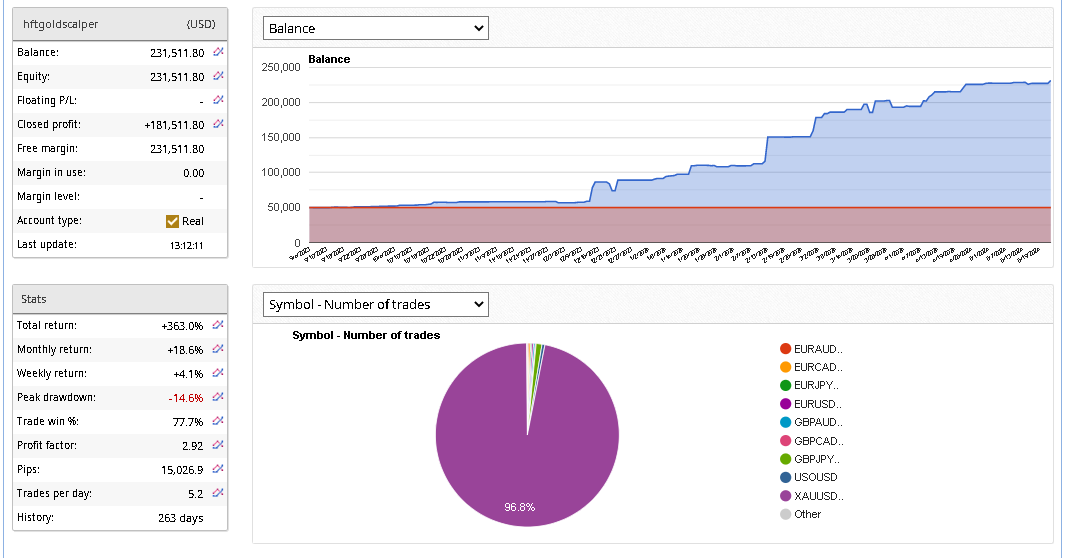Click the Peak drawdown chart icon
The width and height of the screenshot is (1071, 558).
(x=218, y=397)
